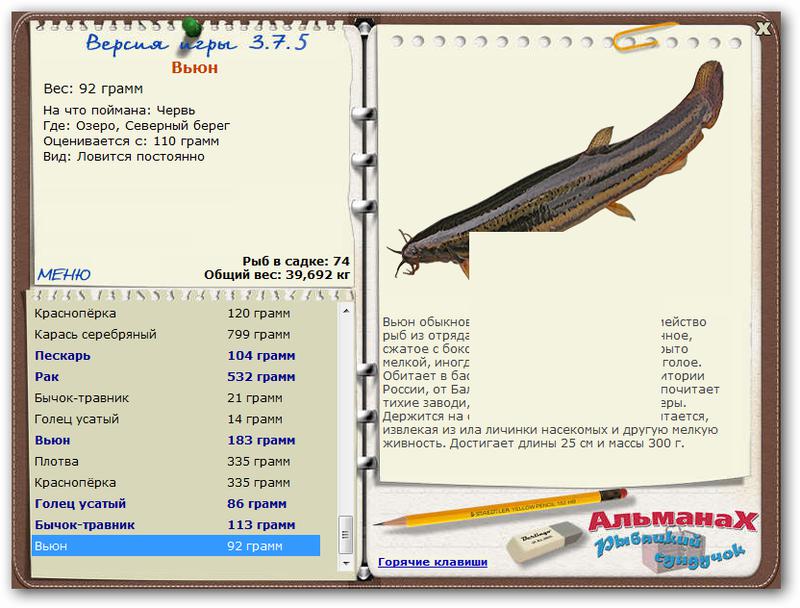Select the Голец усатый 86 грамм row
800x608 pixels.
176,504
